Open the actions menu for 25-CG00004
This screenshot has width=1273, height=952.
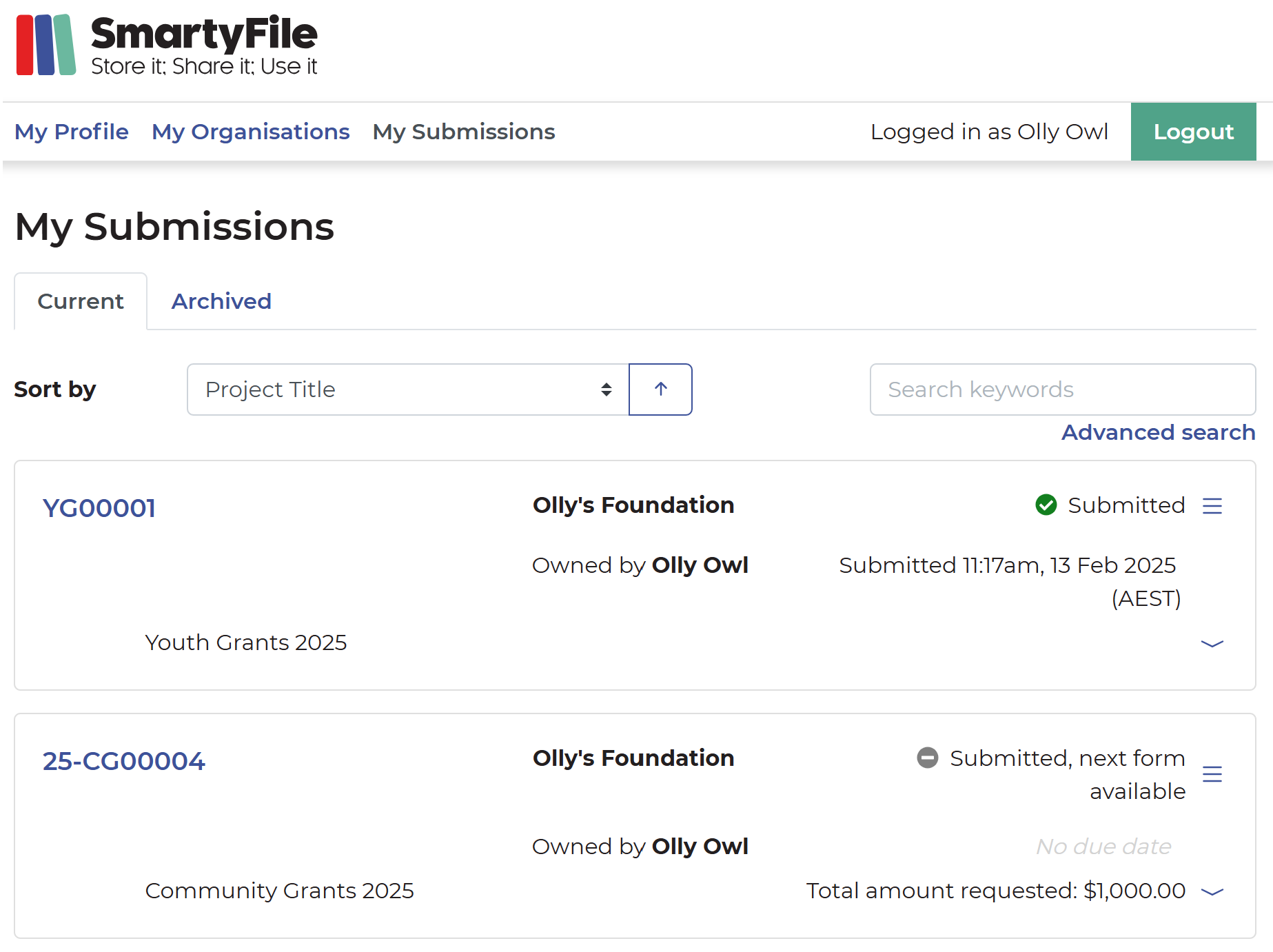[x=1213, y=773]
